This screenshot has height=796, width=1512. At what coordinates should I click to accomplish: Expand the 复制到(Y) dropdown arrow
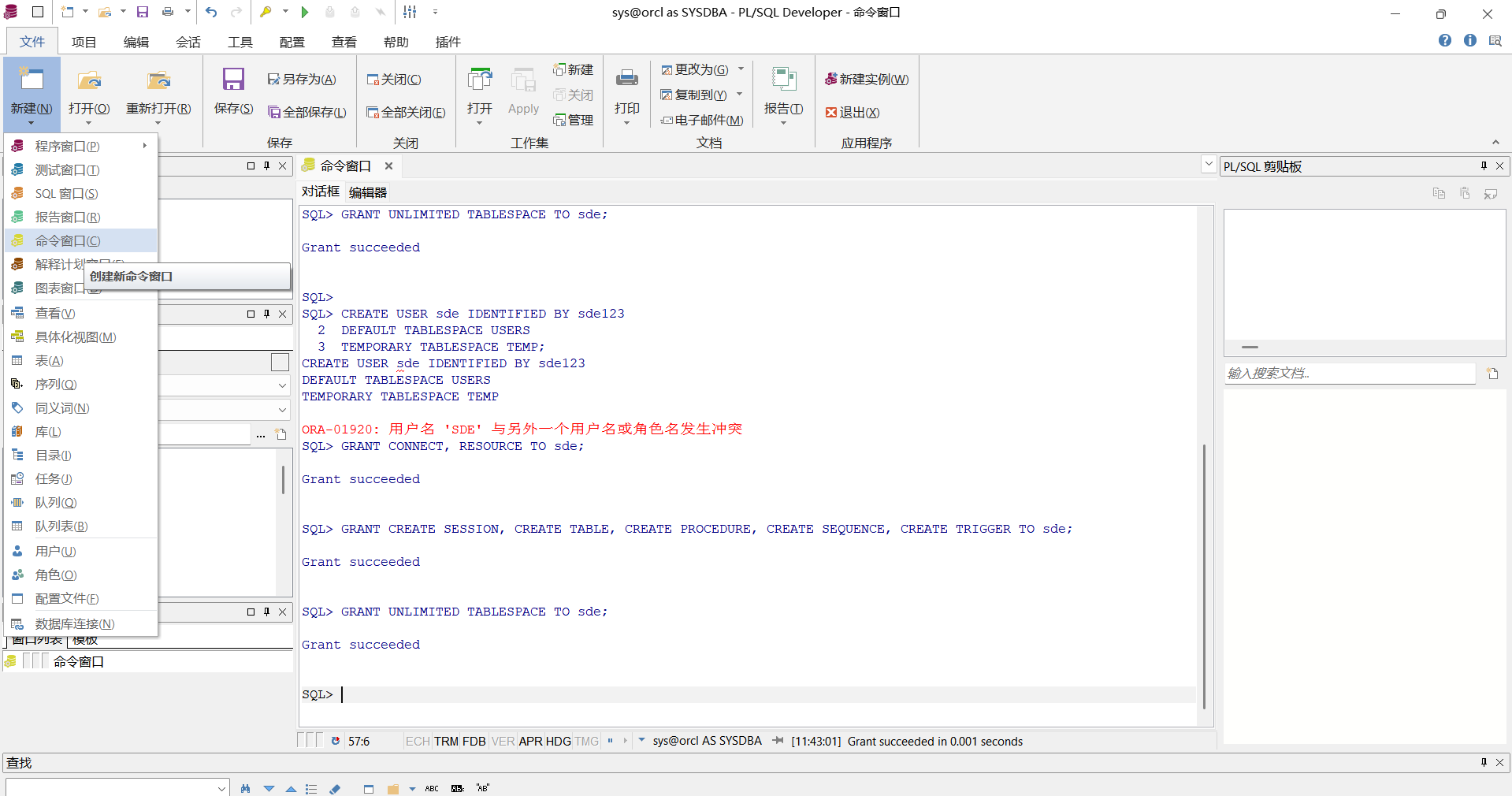click(739, 95)
